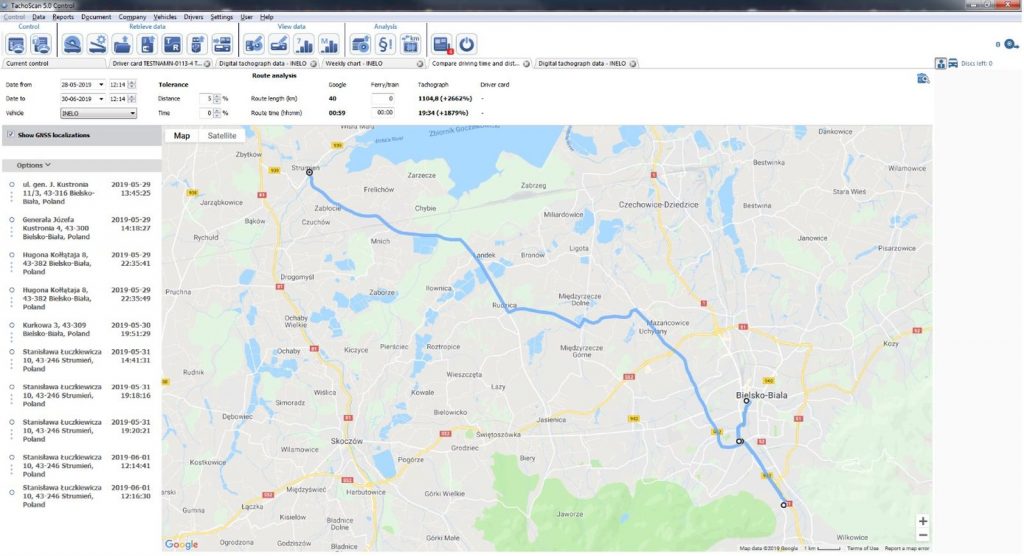This screenshot has width=1024, height=556.
Task: Click the driver icon beside Discs left
Action: click(940, 63)
